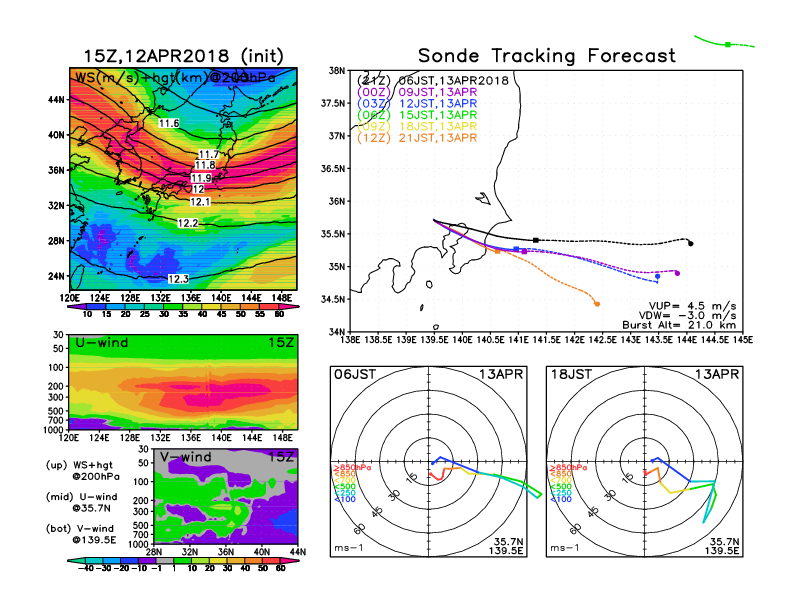Select the '(21Z) 06JST,13APR2018' legend entry
Viewport: 792px width, 612px height.
[432, 80]
